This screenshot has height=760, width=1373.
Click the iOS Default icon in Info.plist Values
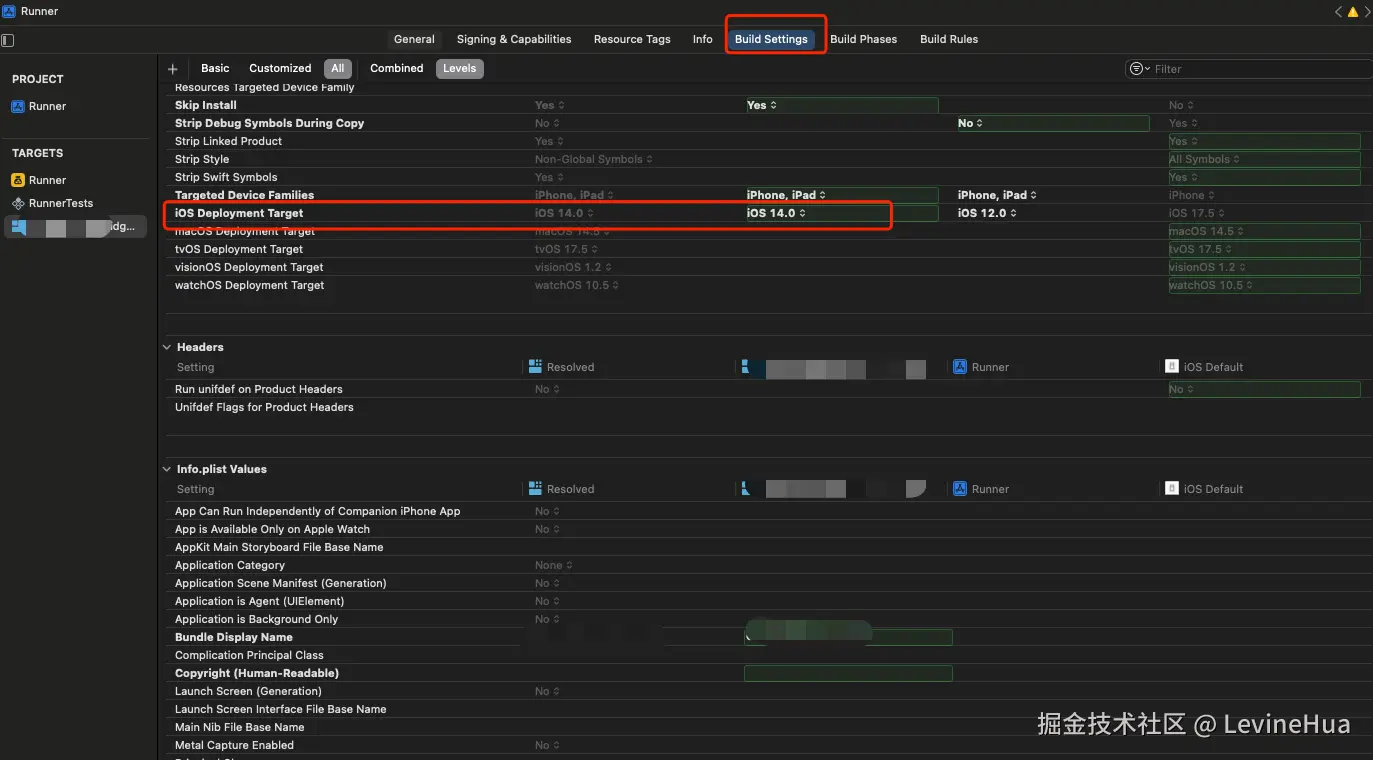point(1172,489)
